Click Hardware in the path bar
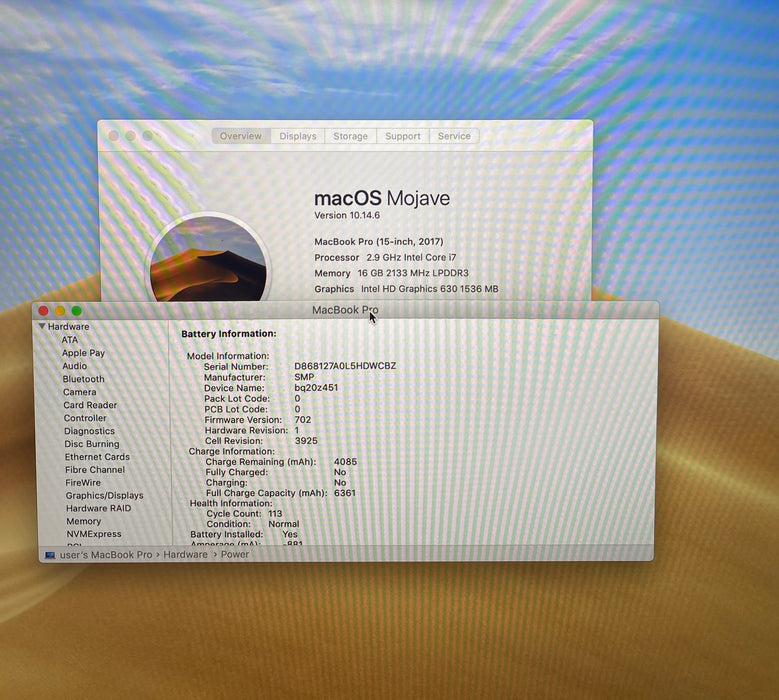The width and height of the screenshot is (779, 700). [x=185, y=554]
